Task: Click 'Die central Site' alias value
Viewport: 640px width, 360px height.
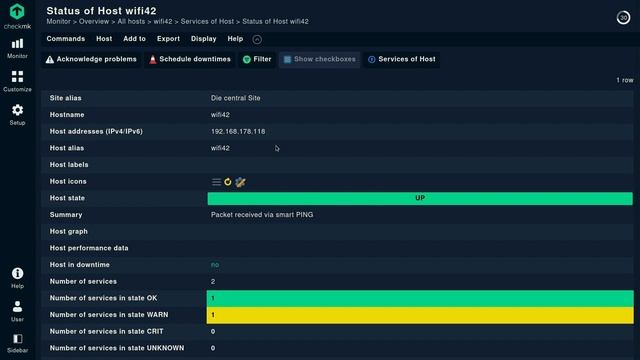Action: (x=236, y=98)
